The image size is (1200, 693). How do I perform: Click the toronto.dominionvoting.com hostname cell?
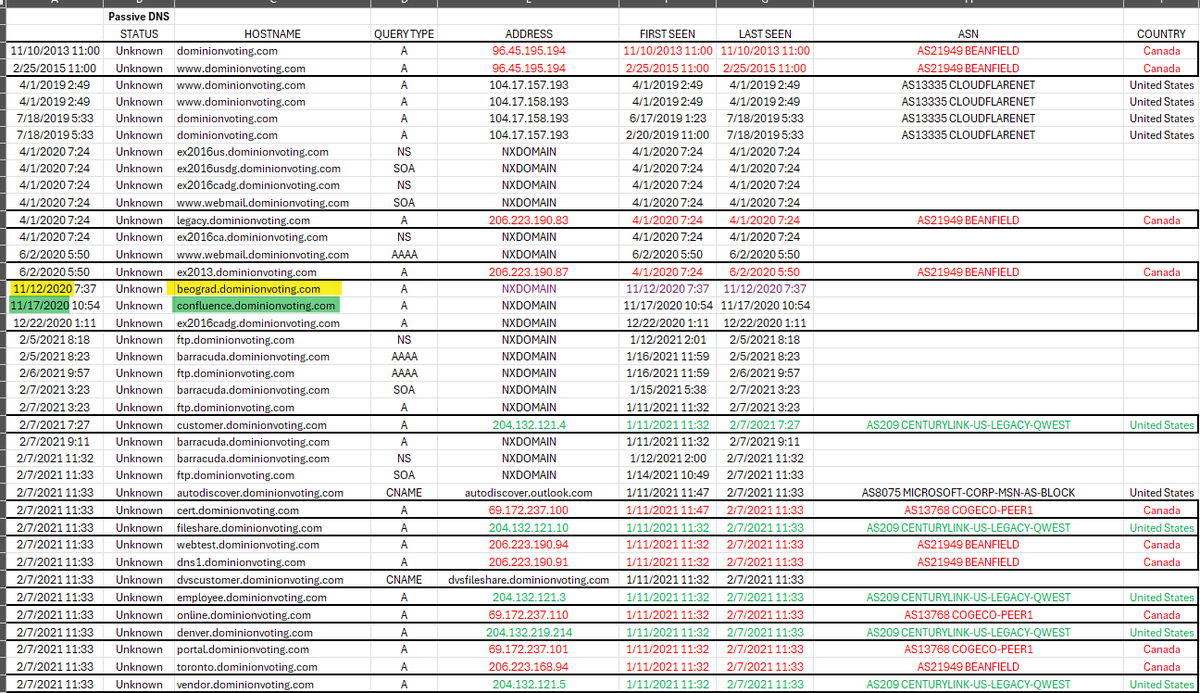[x=247, y=667]
